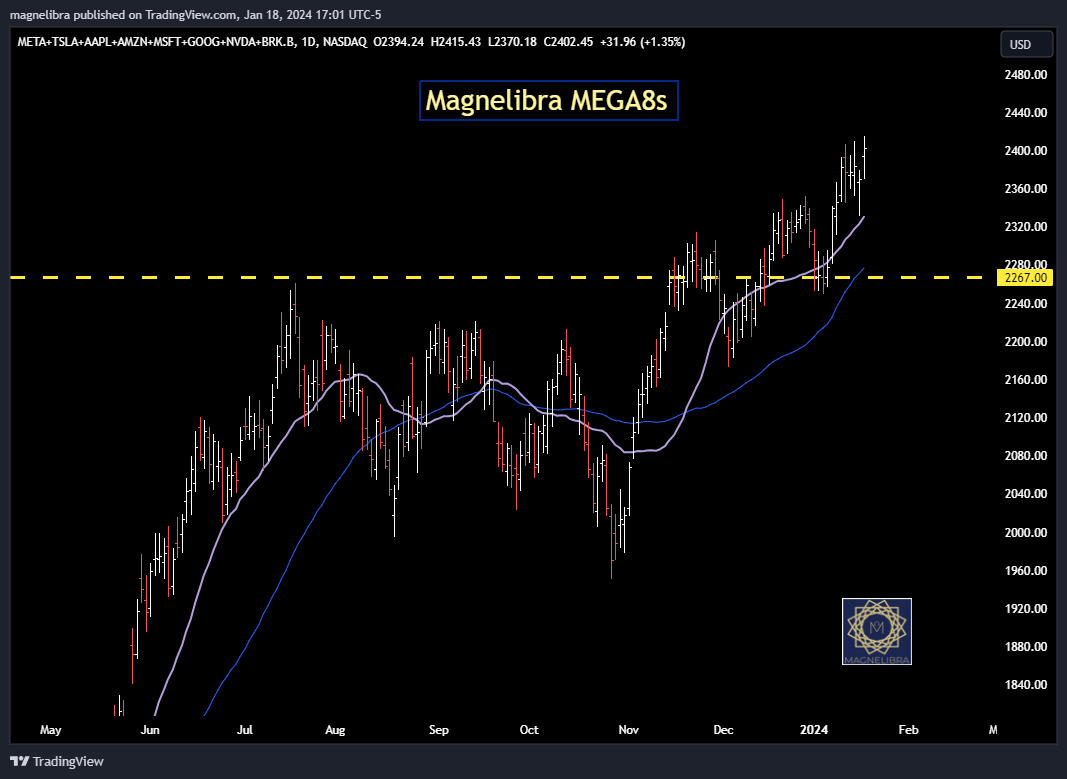1067x779 pixels.
Task: Click the open value O2394.24
Action: click(x=399, y=42)
